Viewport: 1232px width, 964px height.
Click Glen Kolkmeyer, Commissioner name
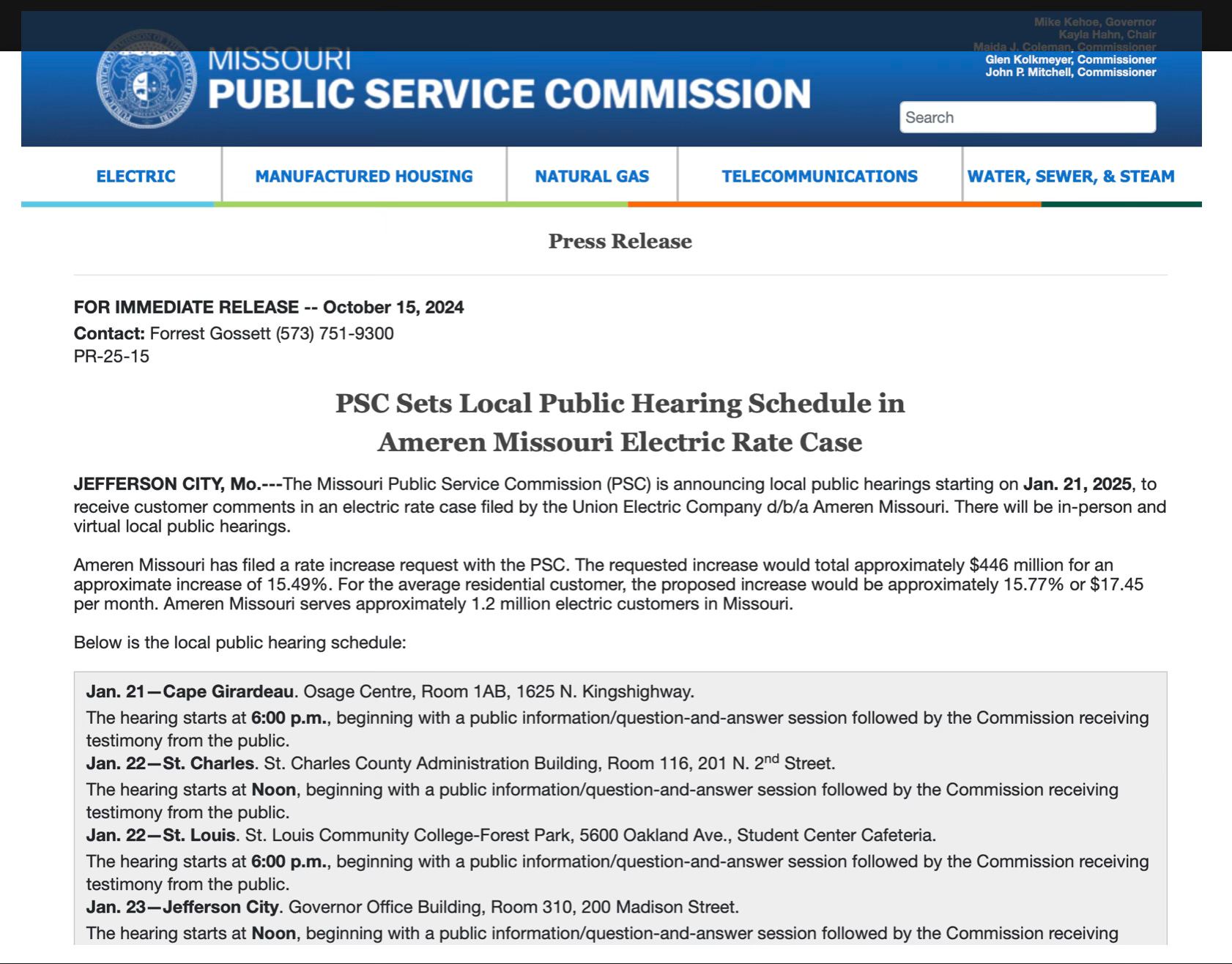[x=1071, y=60]
